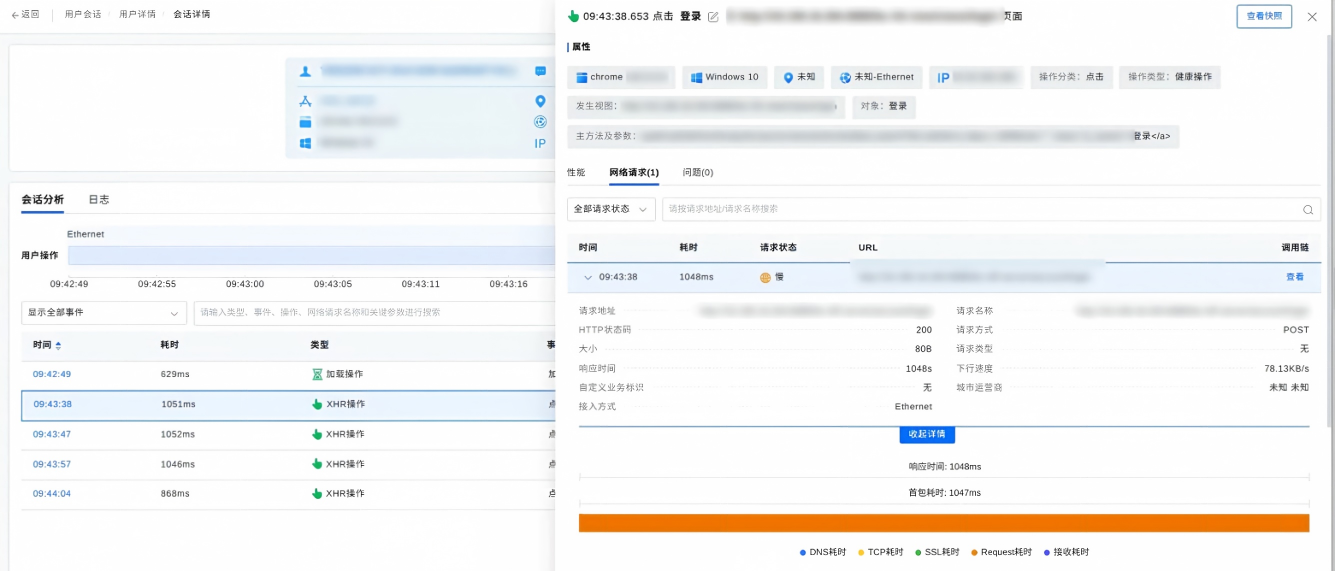Click the 对象：登录 tag
The image size is (1335, 571).
pos(884,107)
